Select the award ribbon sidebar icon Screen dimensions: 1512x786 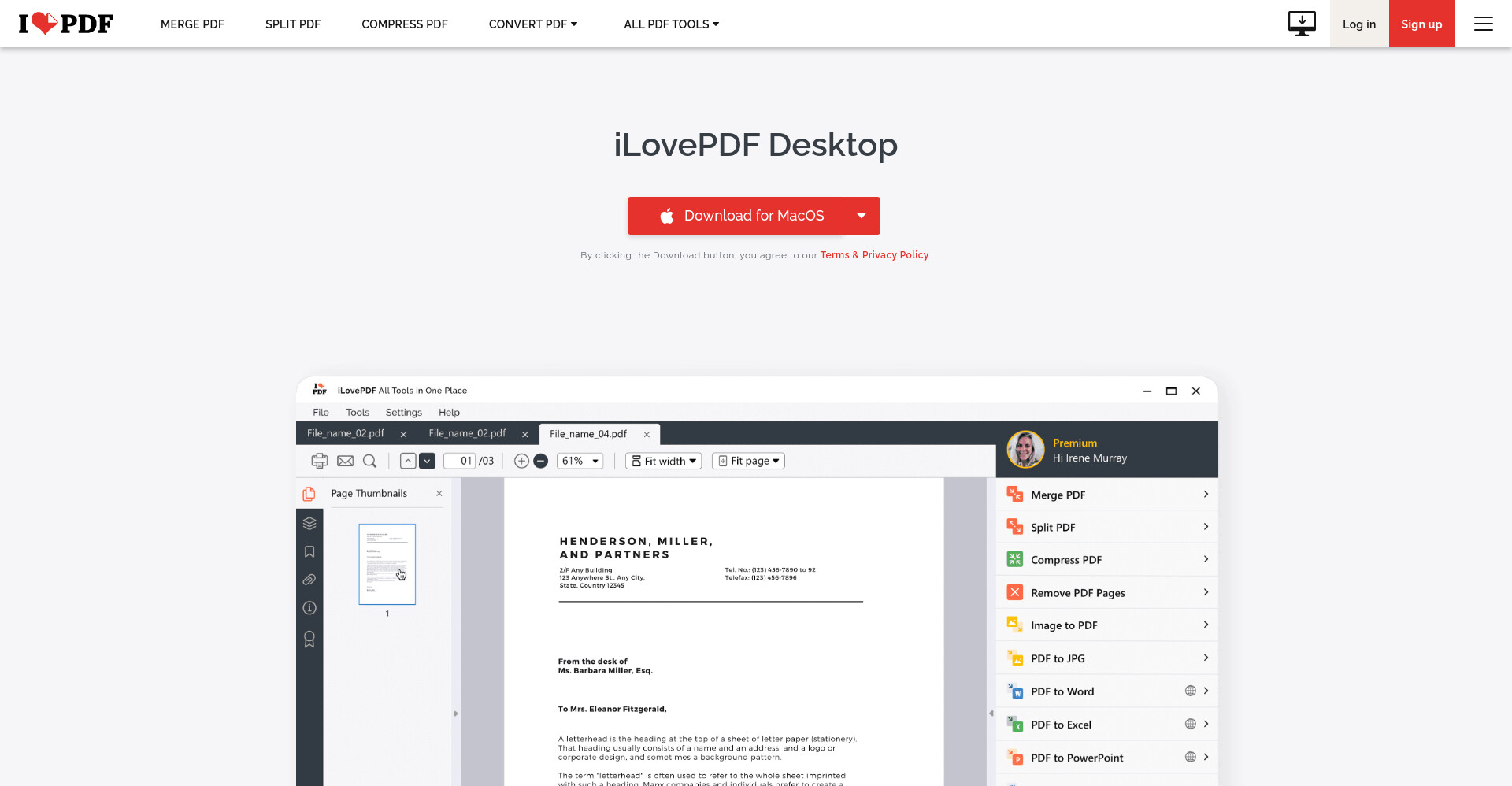[309, 639]
